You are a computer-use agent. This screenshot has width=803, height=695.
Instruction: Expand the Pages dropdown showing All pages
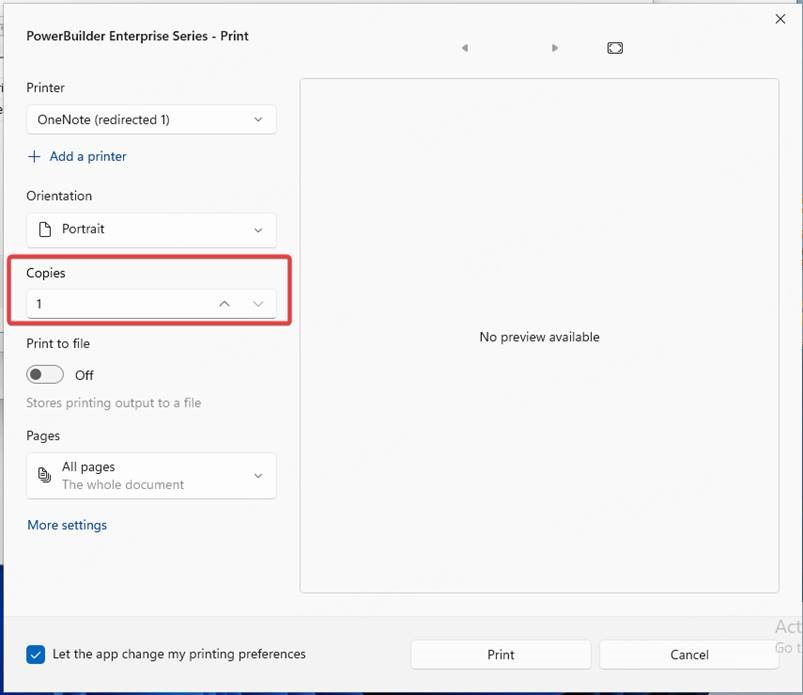[152, 476]
